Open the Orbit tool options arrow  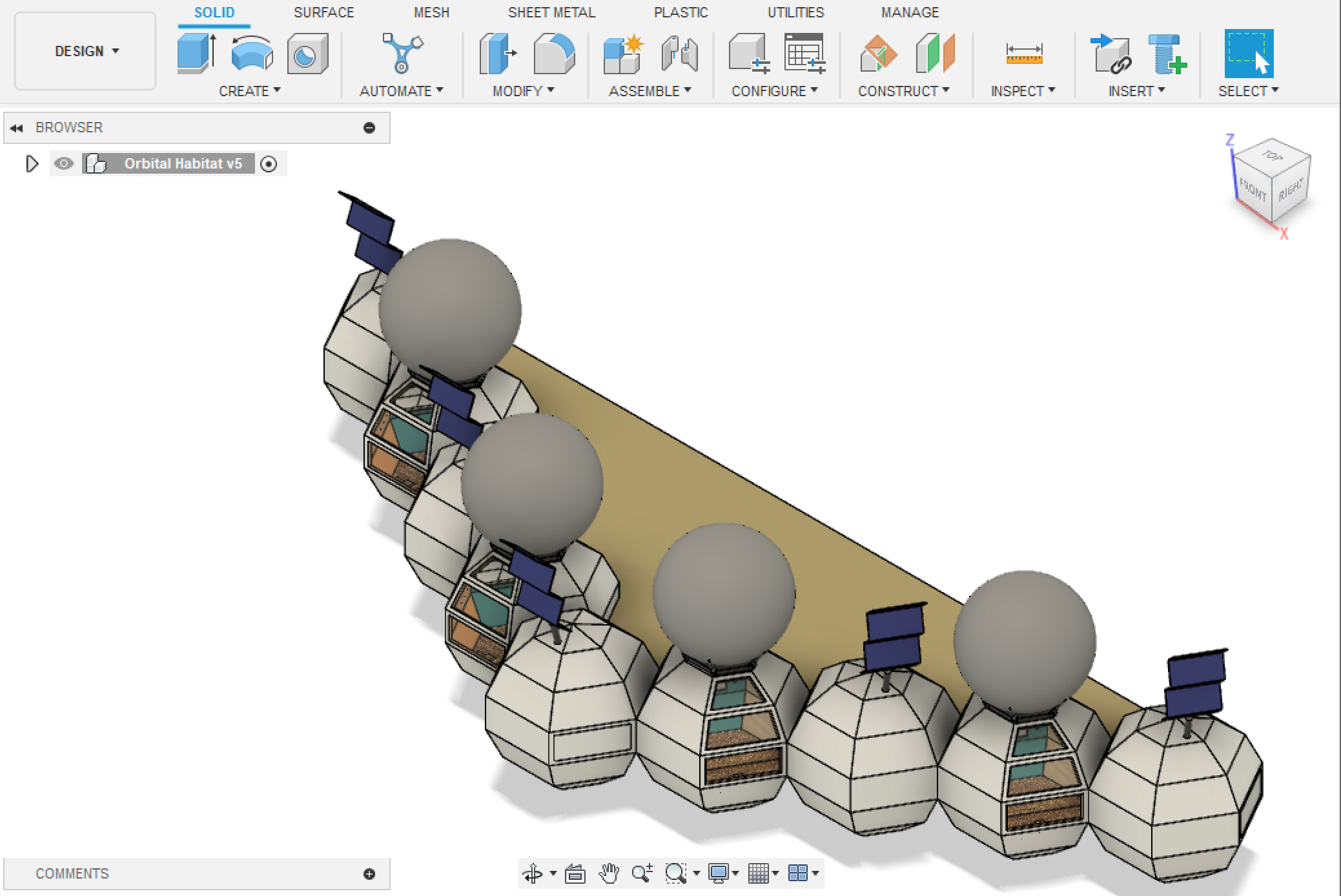pos(553,873)
